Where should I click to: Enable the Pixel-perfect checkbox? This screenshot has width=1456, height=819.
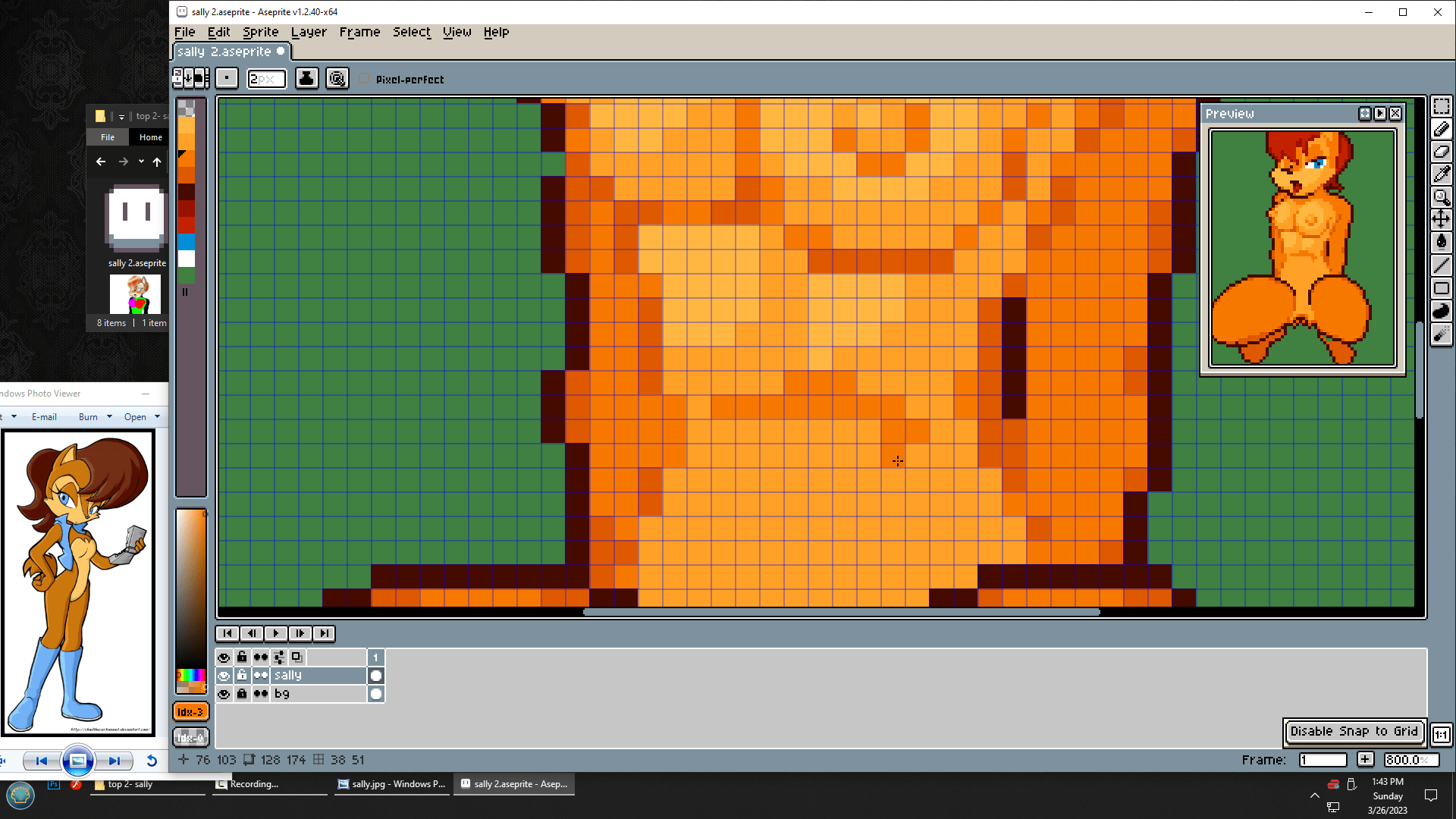pyautogui.click(x=365, y=79)
